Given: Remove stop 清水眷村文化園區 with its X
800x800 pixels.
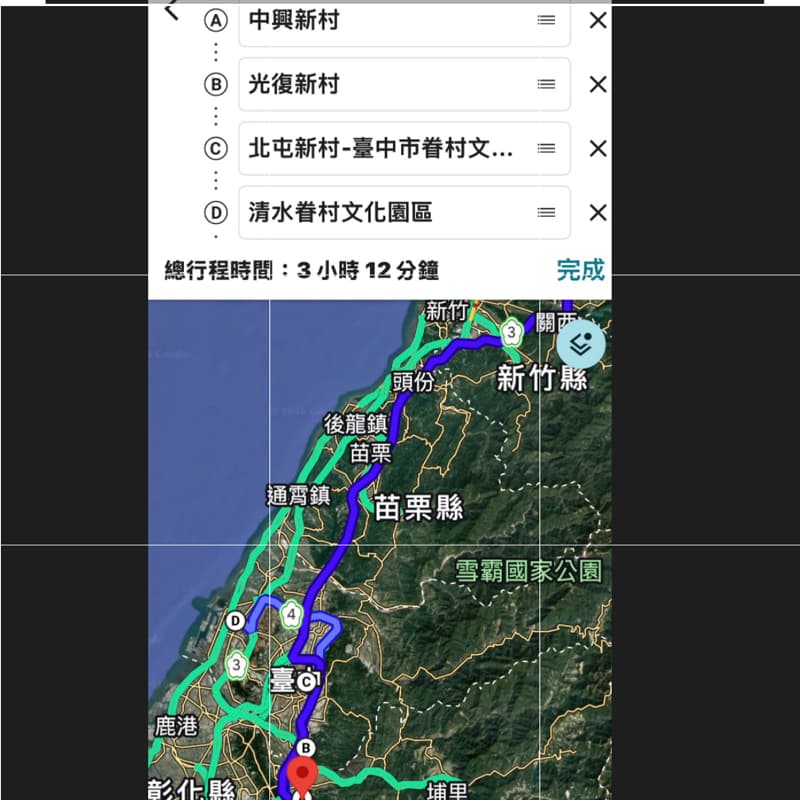Looking at the screenshot, I should [x=598, y=212].
